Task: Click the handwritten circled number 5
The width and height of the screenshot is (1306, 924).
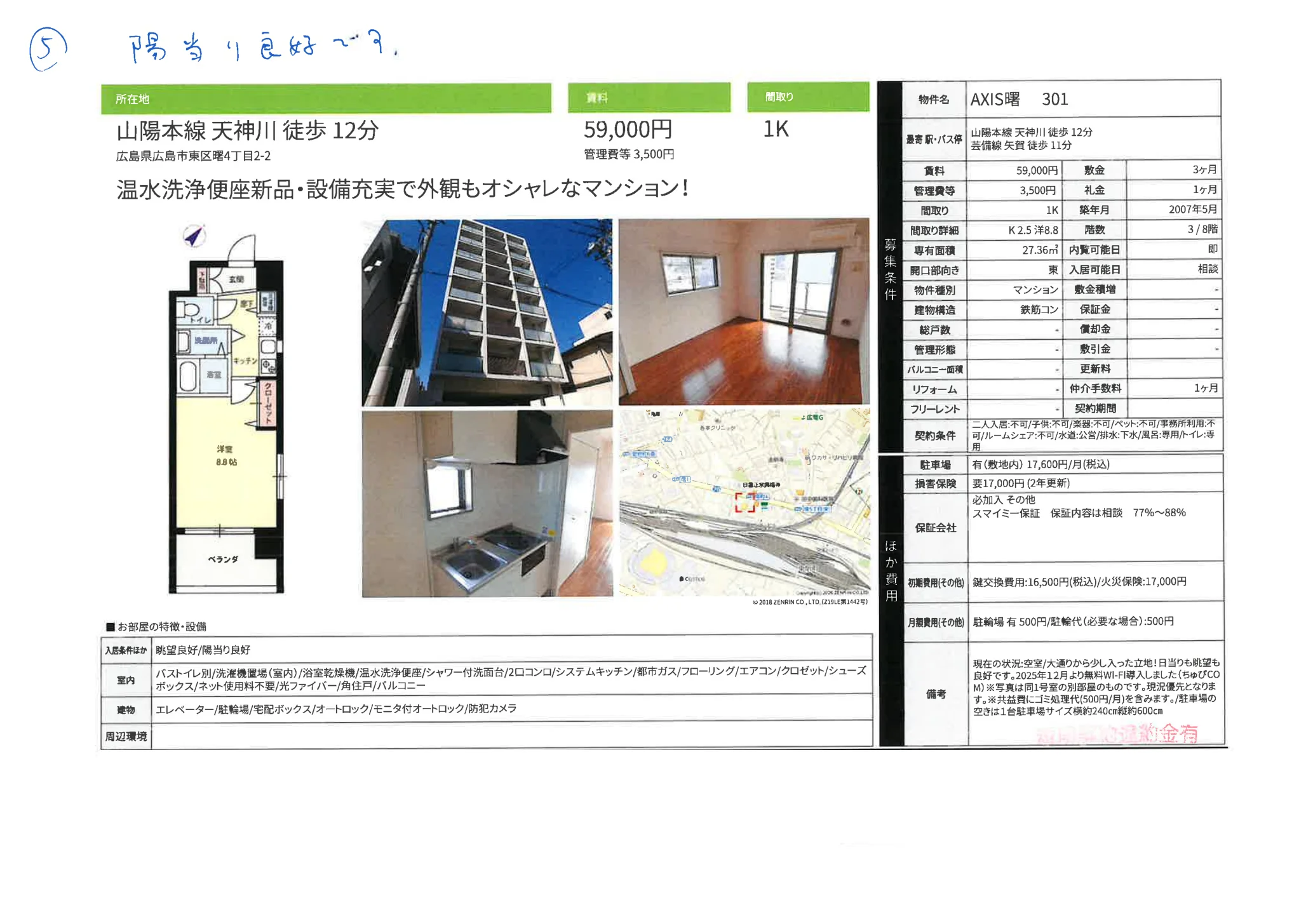Action: [x=48, y=49]
